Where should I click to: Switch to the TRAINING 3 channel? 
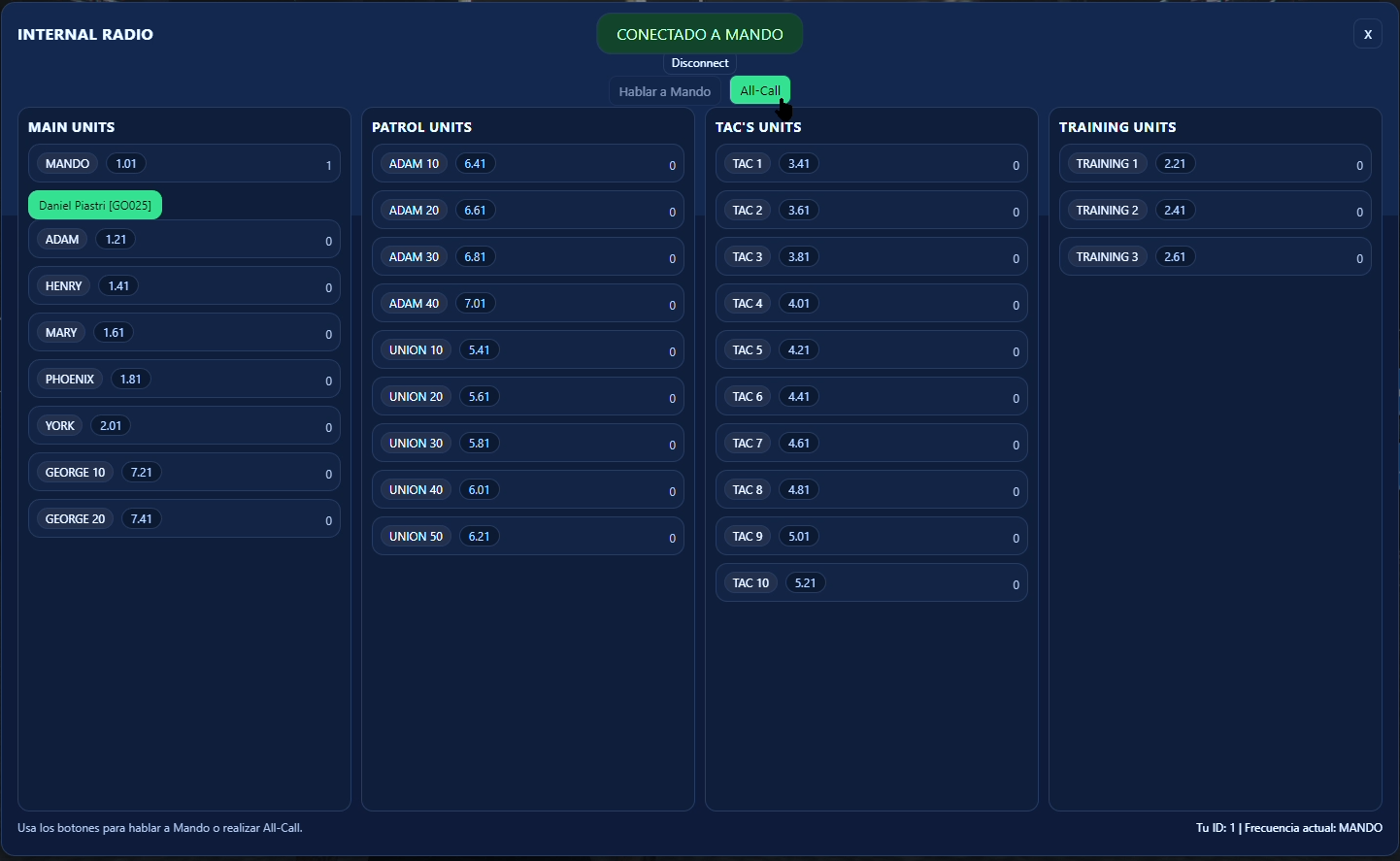[1216, 257]
